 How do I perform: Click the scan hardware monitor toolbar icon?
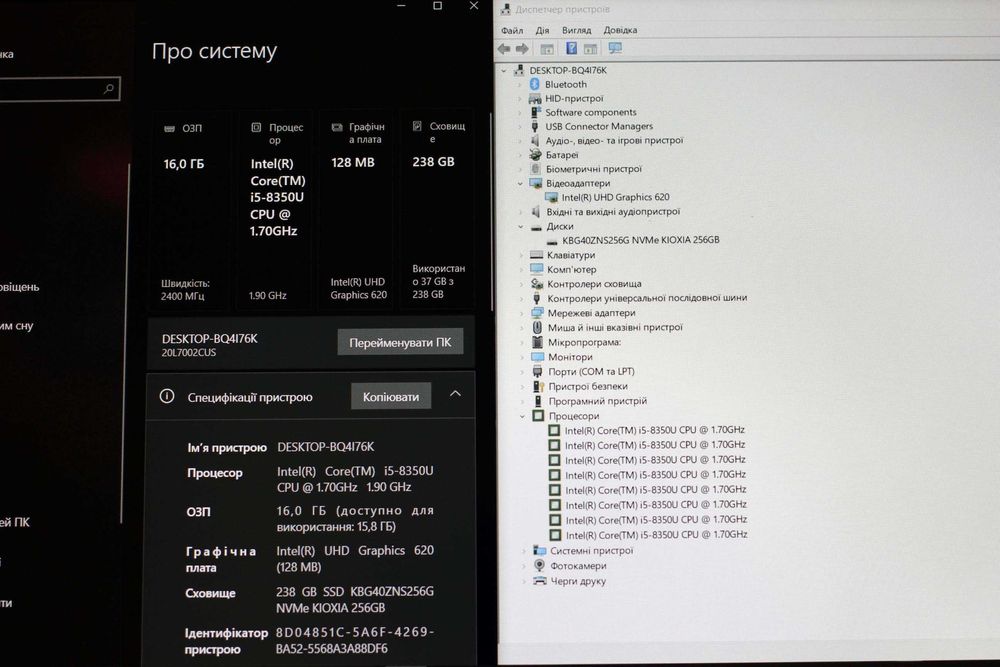(615, 48)
